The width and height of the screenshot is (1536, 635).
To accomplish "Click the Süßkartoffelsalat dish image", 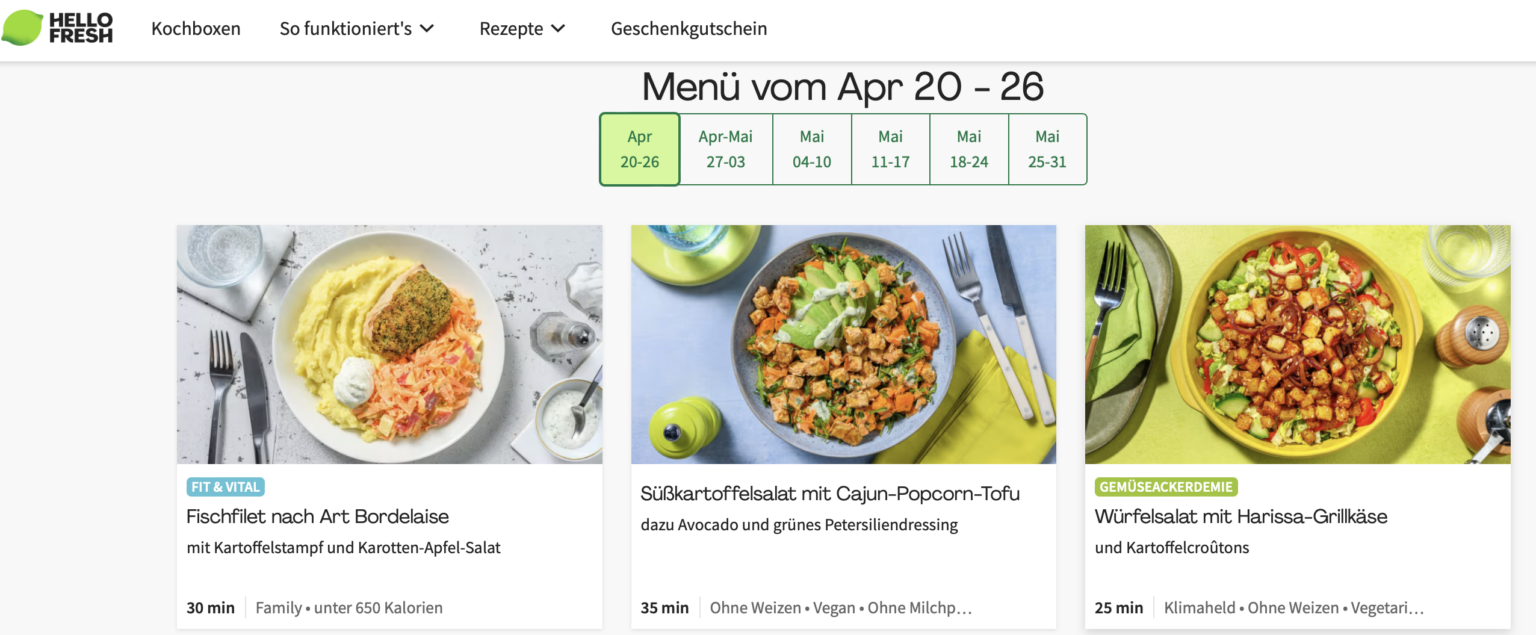I will (x=842, y=344).
